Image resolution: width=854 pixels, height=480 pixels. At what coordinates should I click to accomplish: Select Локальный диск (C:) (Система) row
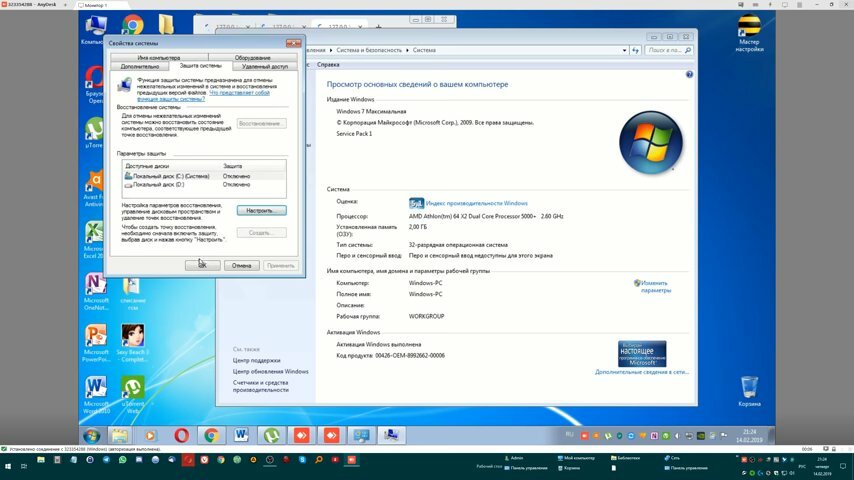pyautogui.click(x=204, y=176)
